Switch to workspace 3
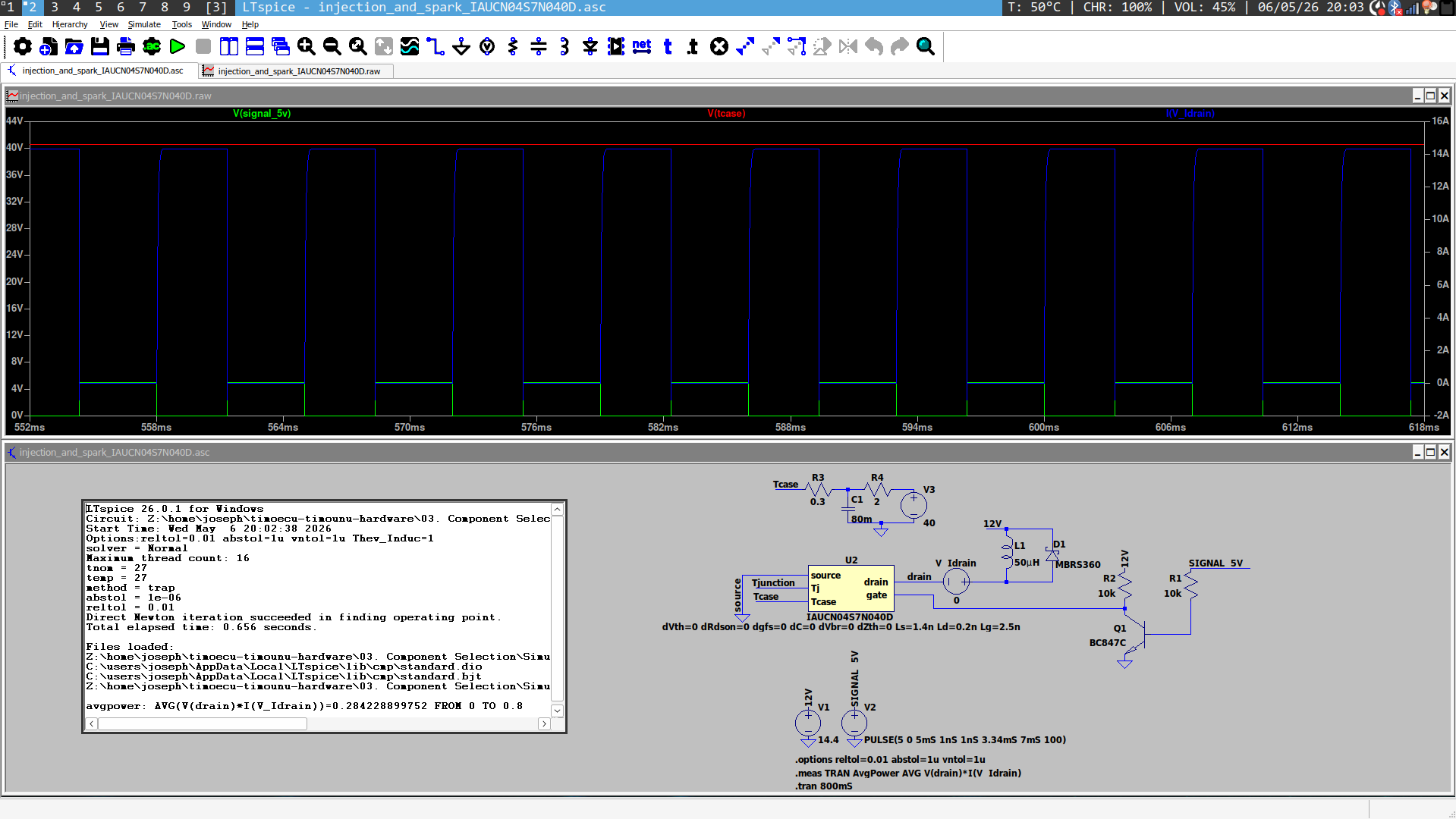The image size is (1456, 819). coord(55,8)
